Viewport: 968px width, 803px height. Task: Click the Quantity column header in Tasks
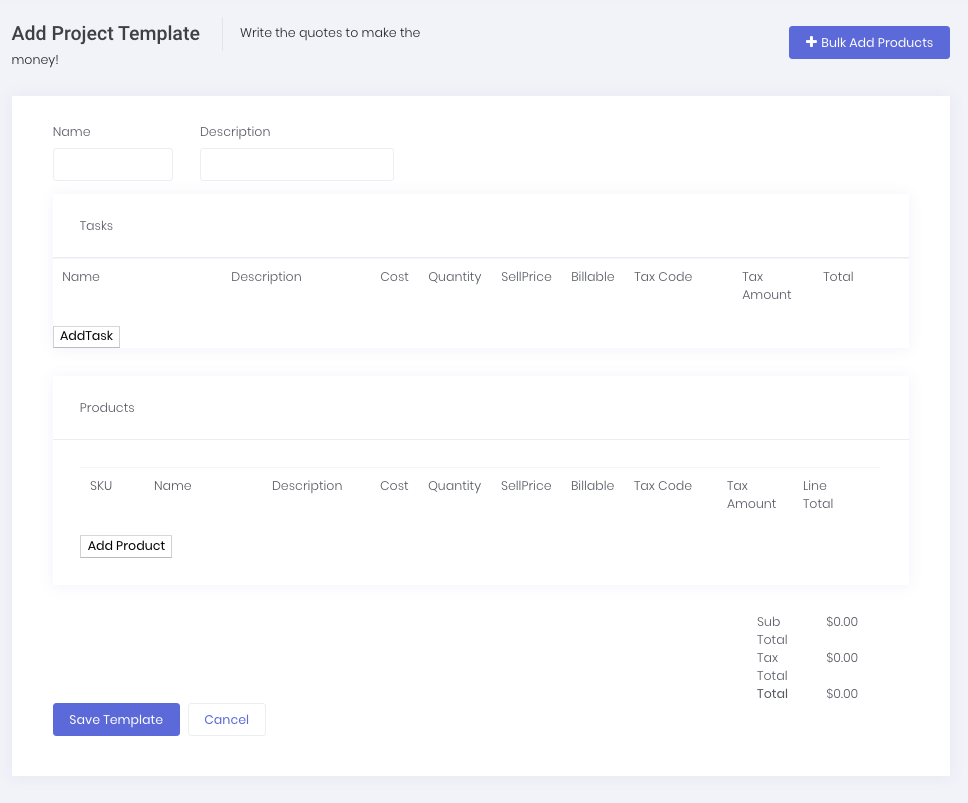click(x=454, y=277)
